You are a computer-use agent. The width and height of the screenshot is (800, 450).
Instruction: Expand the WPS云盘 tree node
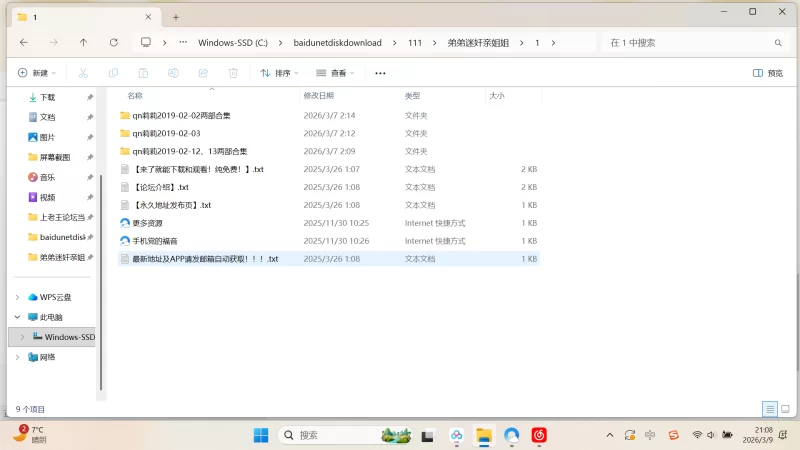click(17, 297)
